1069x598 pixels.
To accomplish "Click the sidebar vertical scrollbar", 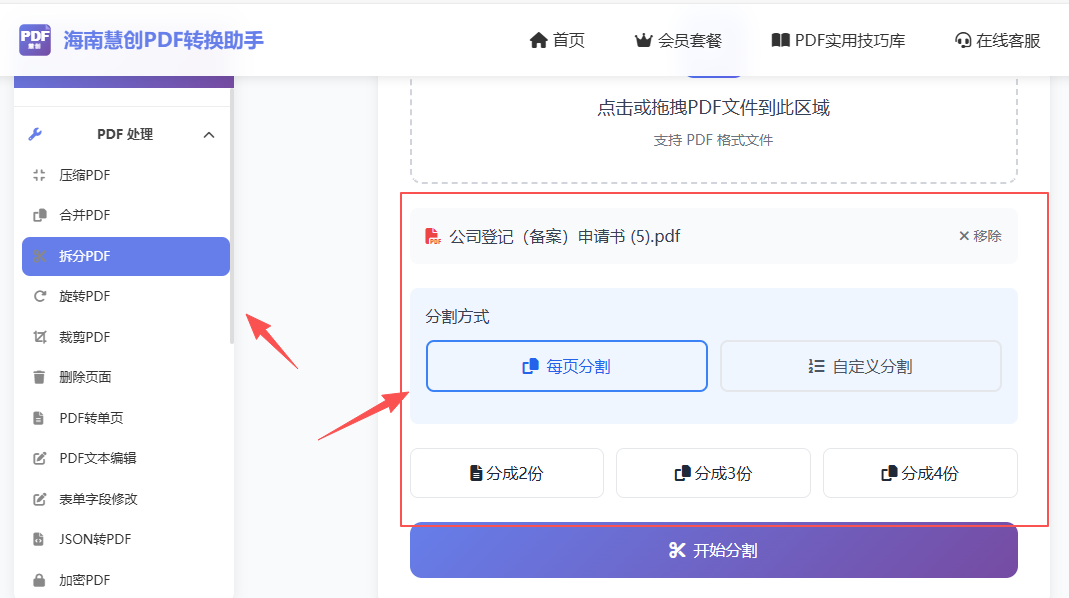I will coord(232,218).
